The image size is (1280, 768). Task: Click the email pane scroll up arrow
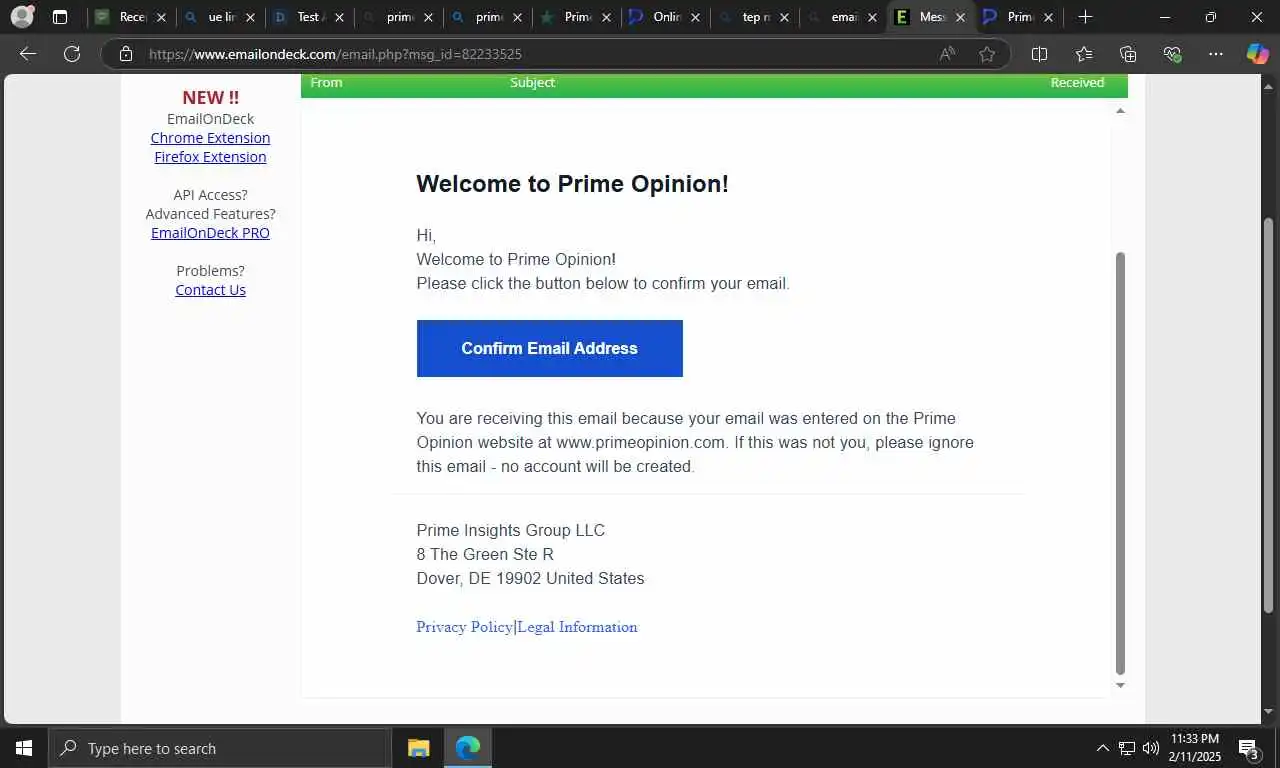click(x=1120, y=110)
